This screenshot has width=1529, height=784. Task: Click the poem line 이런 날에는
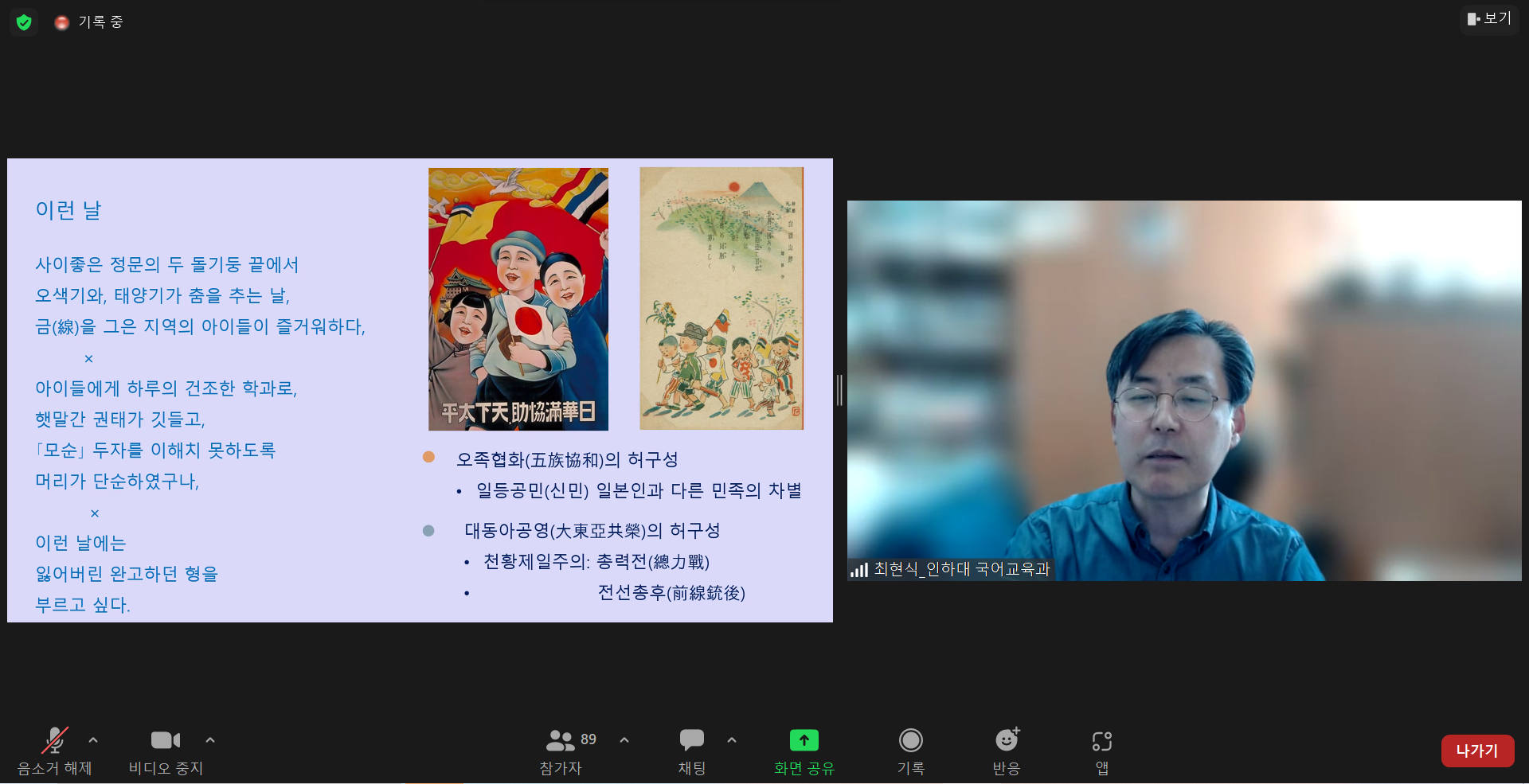[80, 543]
